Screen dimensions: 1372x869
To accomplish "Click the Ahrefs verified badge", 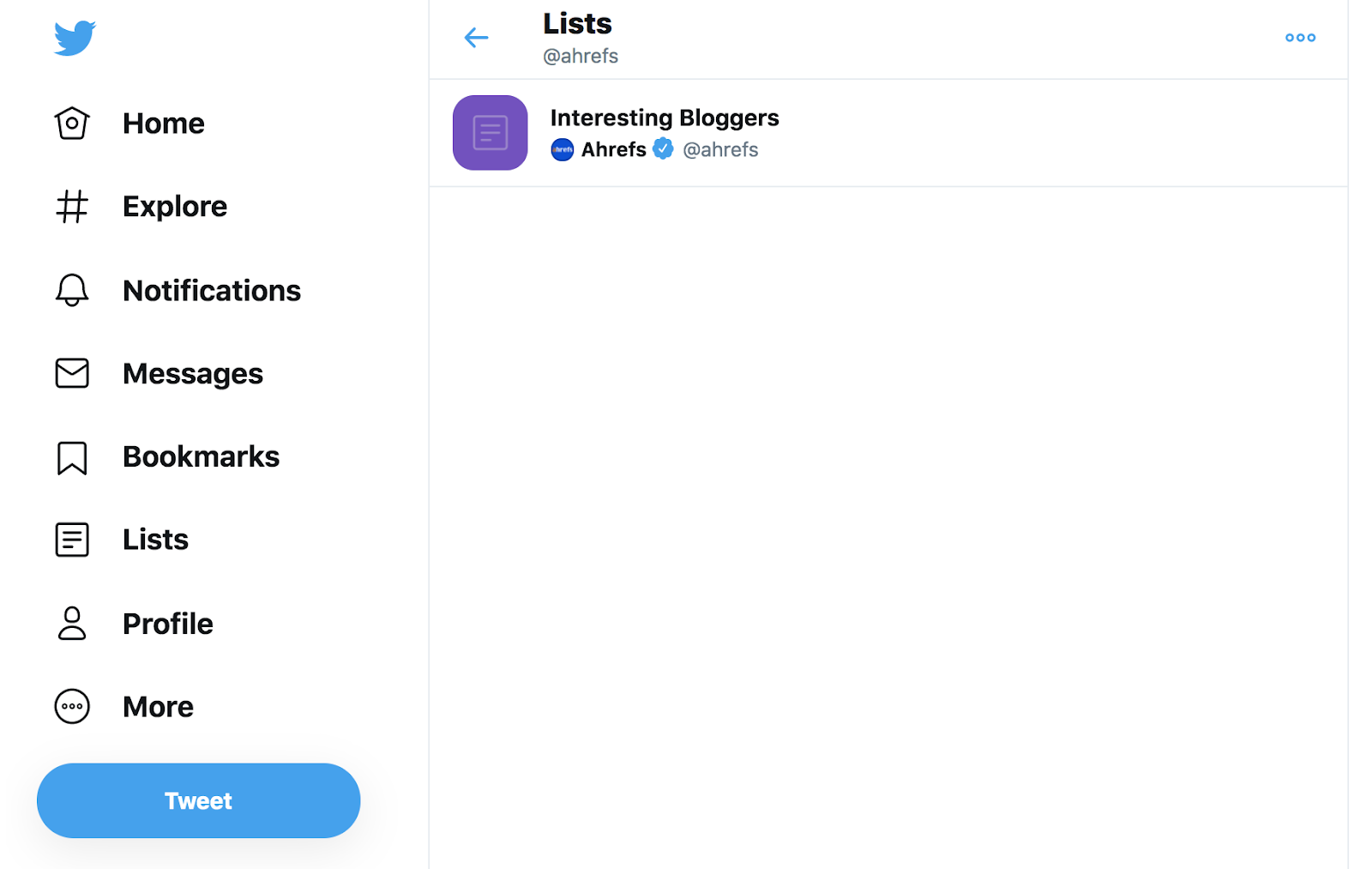I will [662, 148].
